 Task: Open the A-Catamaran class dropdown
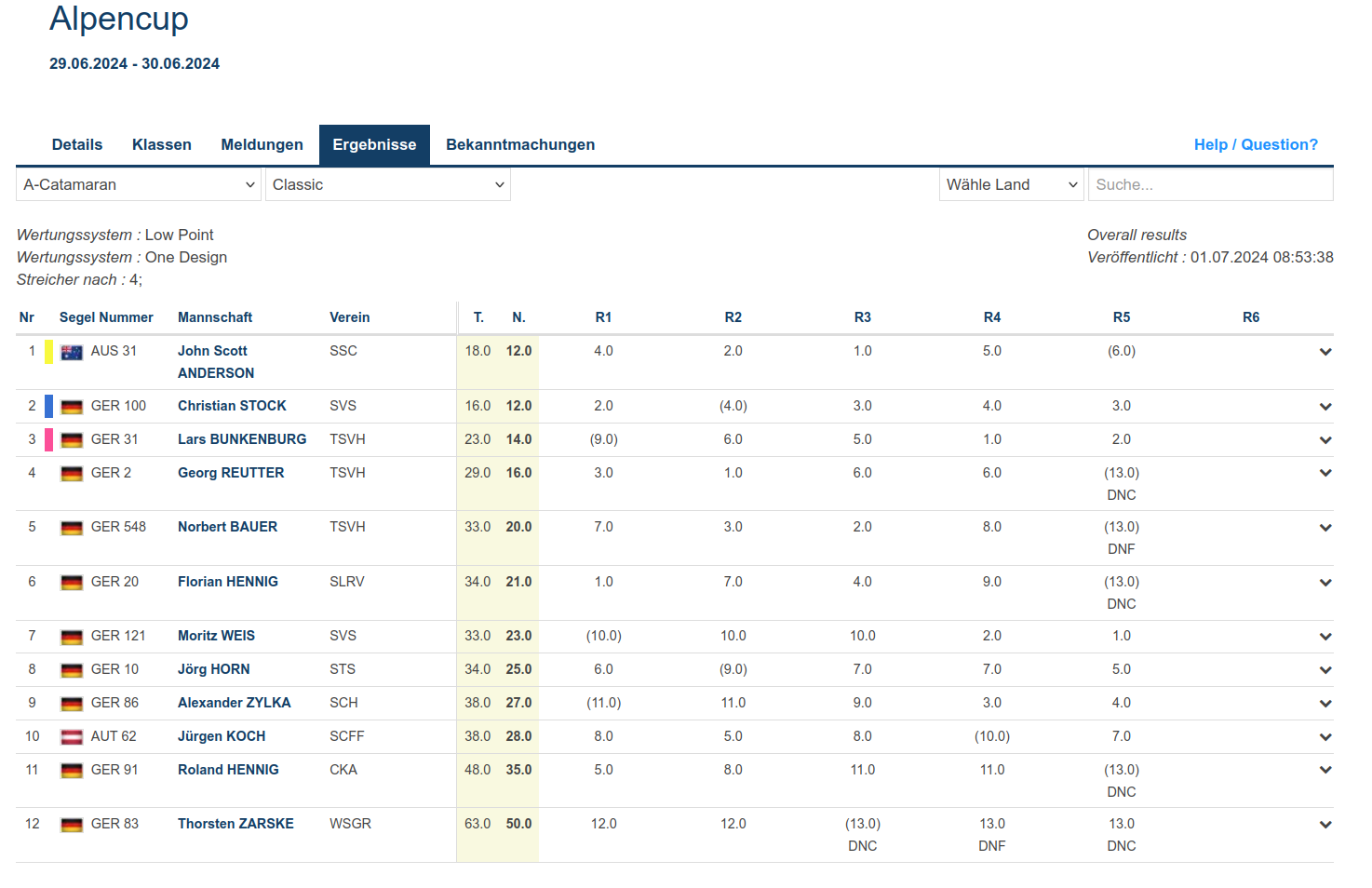[139, 184]
